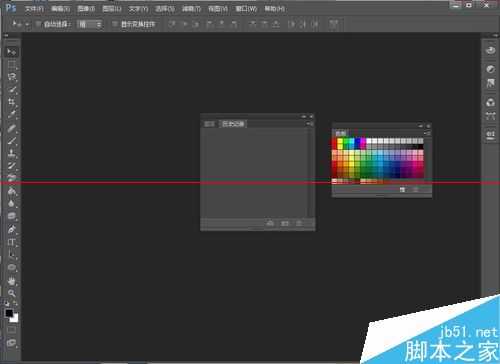Viewport: 500px width, 364px height.
Task: Toggle the 自动选择 checkbox
Action: [x=39, y=24]
